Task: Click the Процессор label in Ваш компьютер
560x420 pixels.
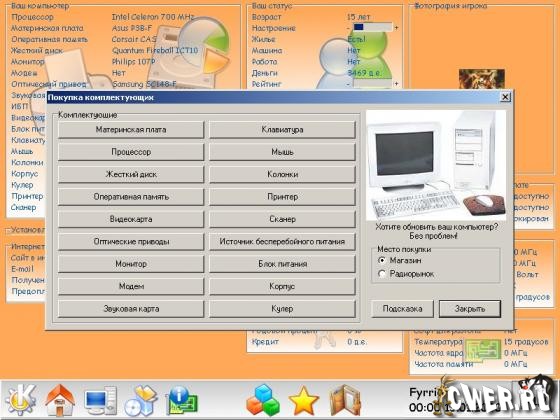Action: (32, 17)
